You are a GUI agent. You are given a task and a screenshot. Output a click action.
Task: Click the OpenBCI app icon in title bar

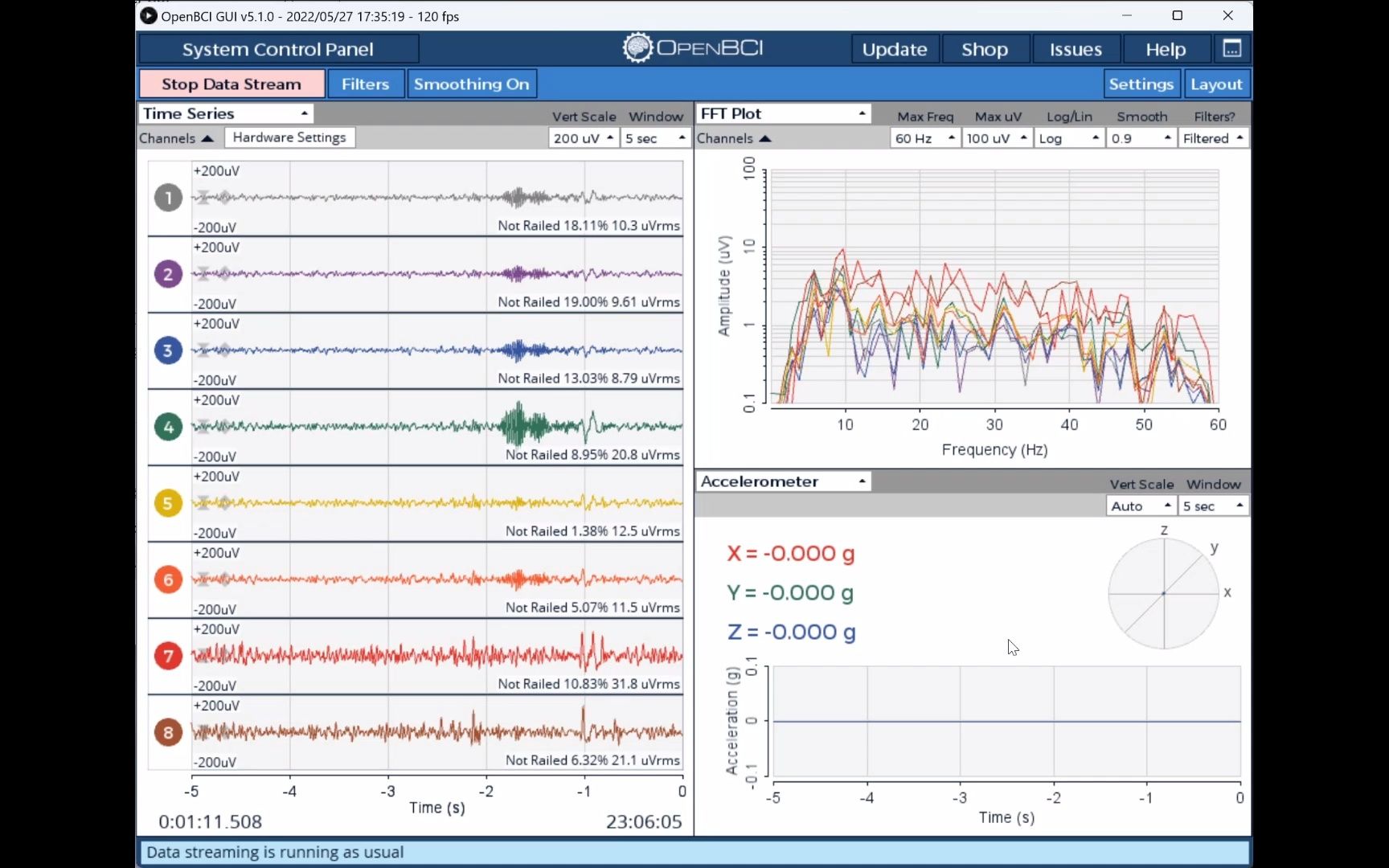pyautogui.click(x=149, y=16)
